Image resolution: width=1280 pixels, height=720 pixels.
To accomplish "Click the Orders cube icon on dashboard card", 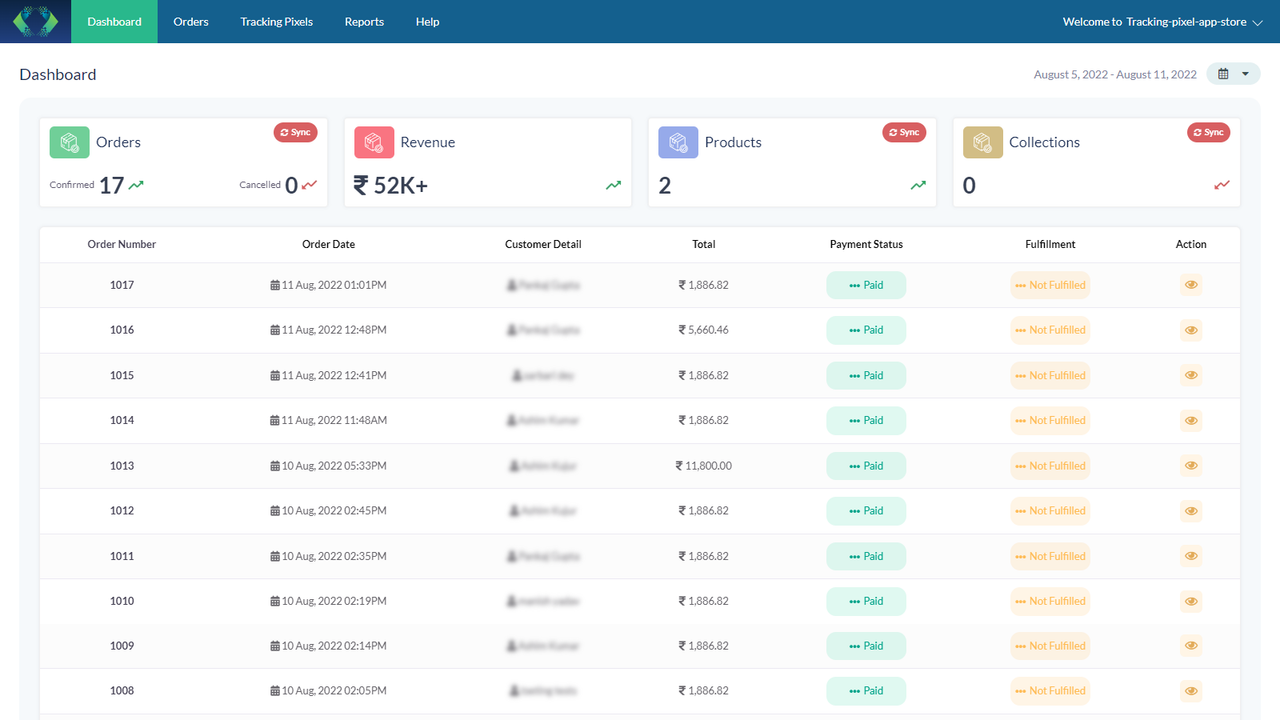I will pos(69,142).
